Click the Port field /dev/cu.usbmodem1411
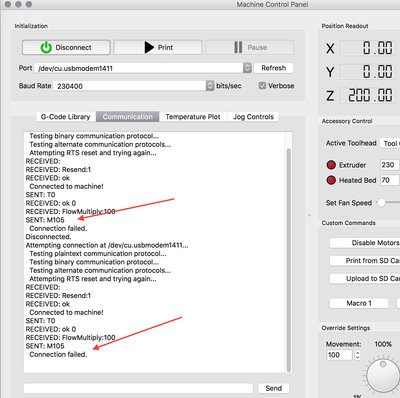This screenshot has width=400, height=398. coord(139,68)
